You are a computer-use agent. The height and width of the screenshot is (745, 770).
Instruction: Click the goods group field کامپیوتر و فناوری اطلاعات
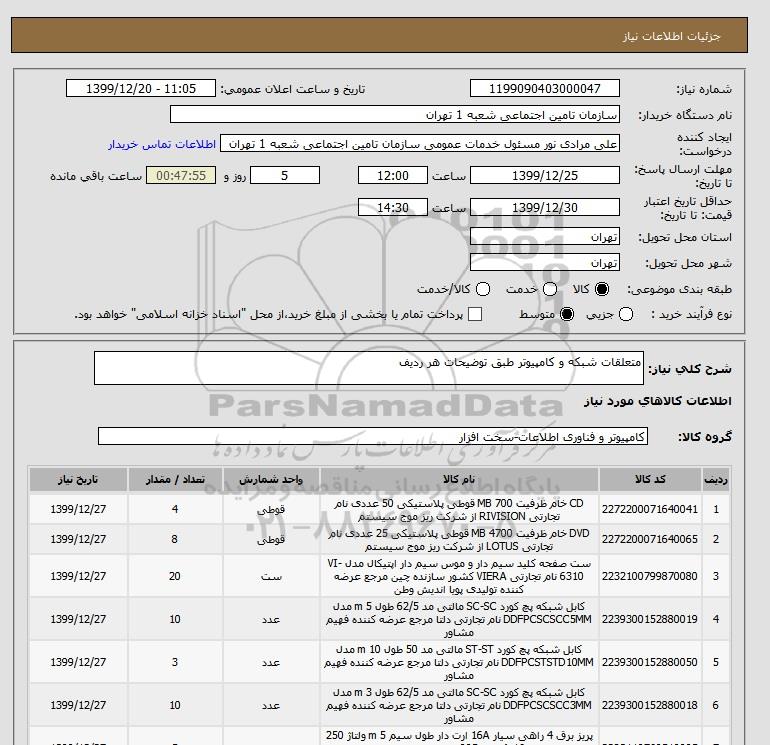373,436
